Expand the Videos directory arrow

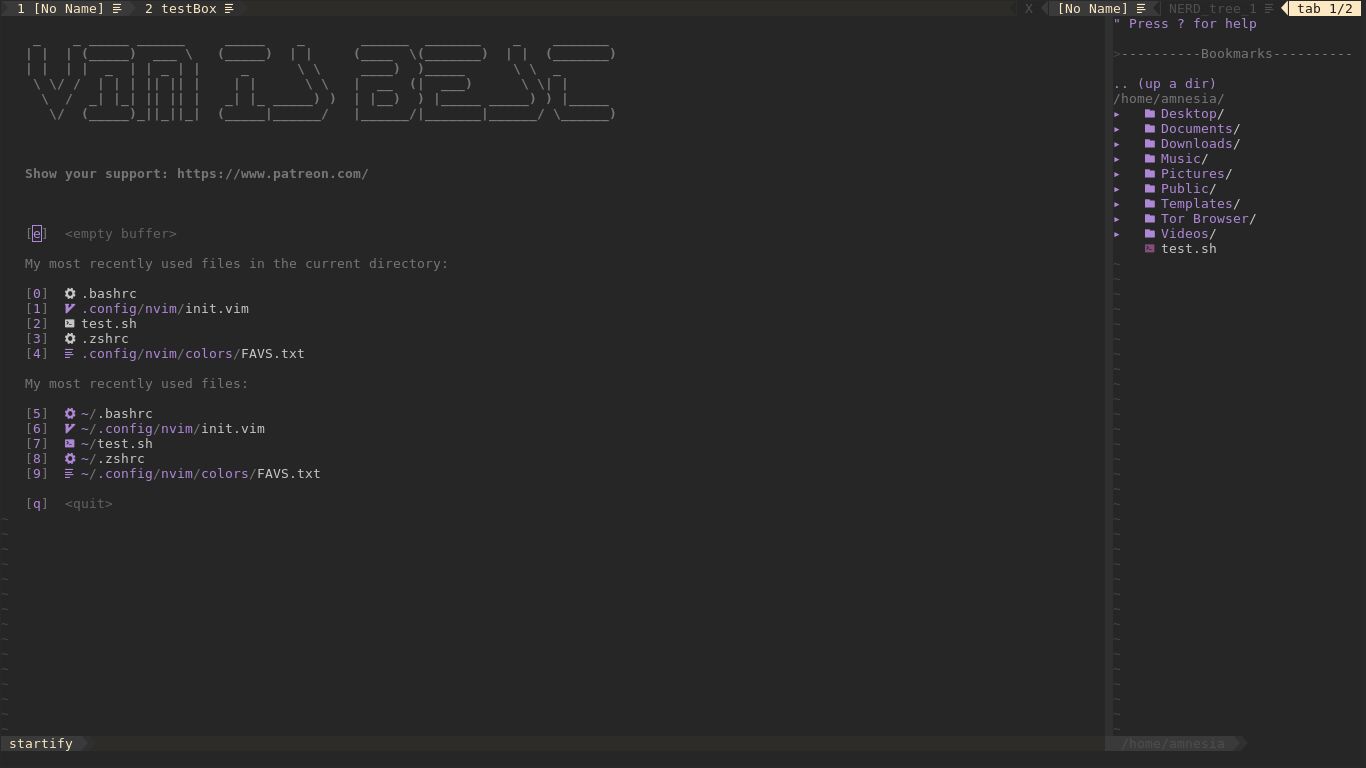coord(1117,233)
